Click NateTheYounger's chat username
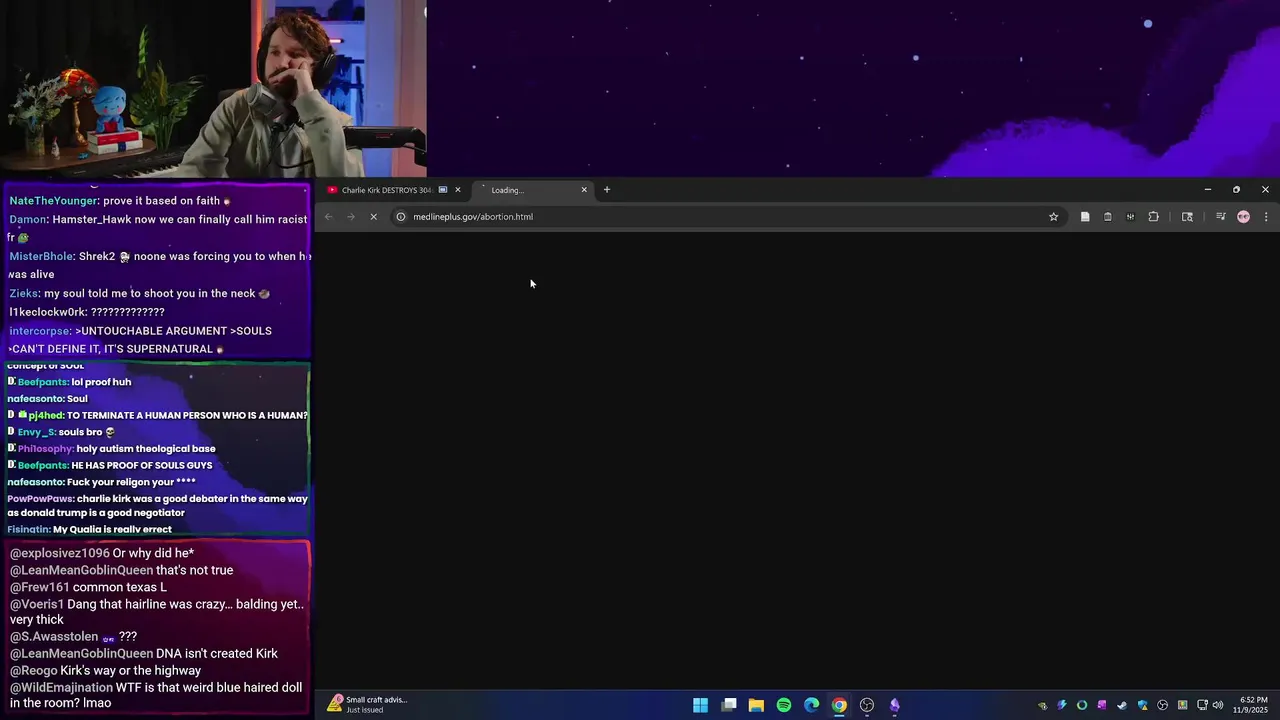Viewport: 1280px width, 720px height. pyautogui.click(x=53, y=201)
